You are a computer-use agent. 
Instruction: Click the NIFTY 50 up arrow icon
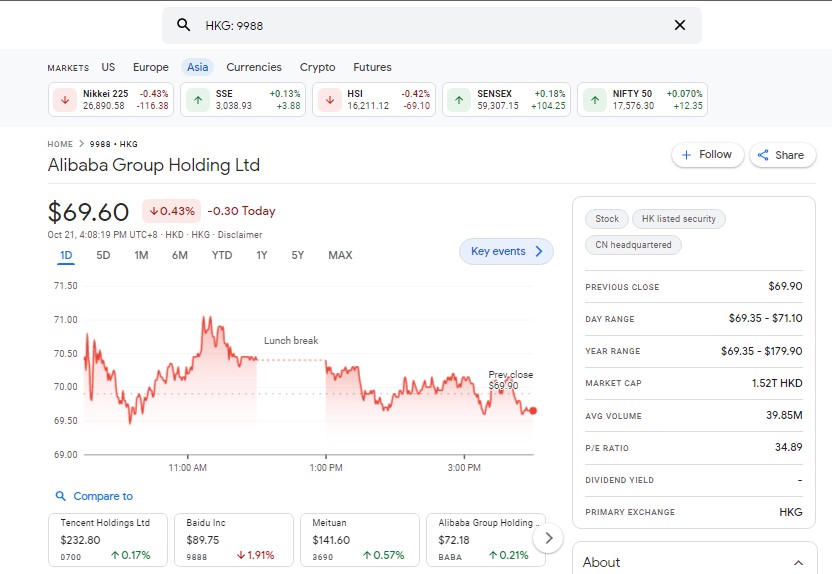[x=595, y=100]
